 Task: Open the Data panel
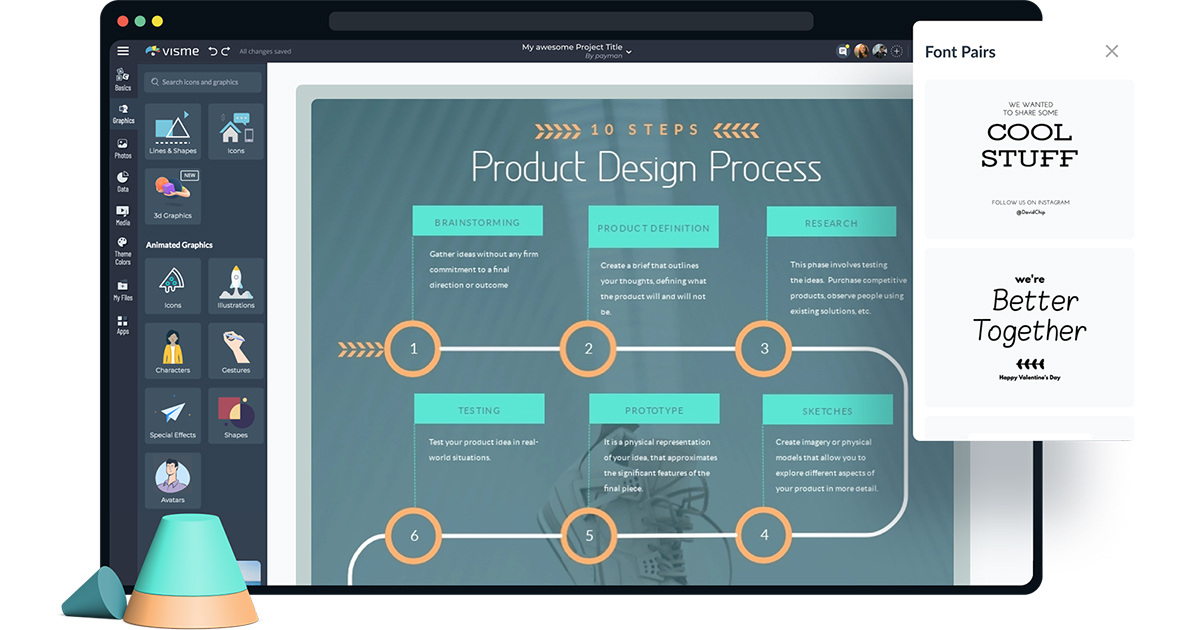coord(123,182)
